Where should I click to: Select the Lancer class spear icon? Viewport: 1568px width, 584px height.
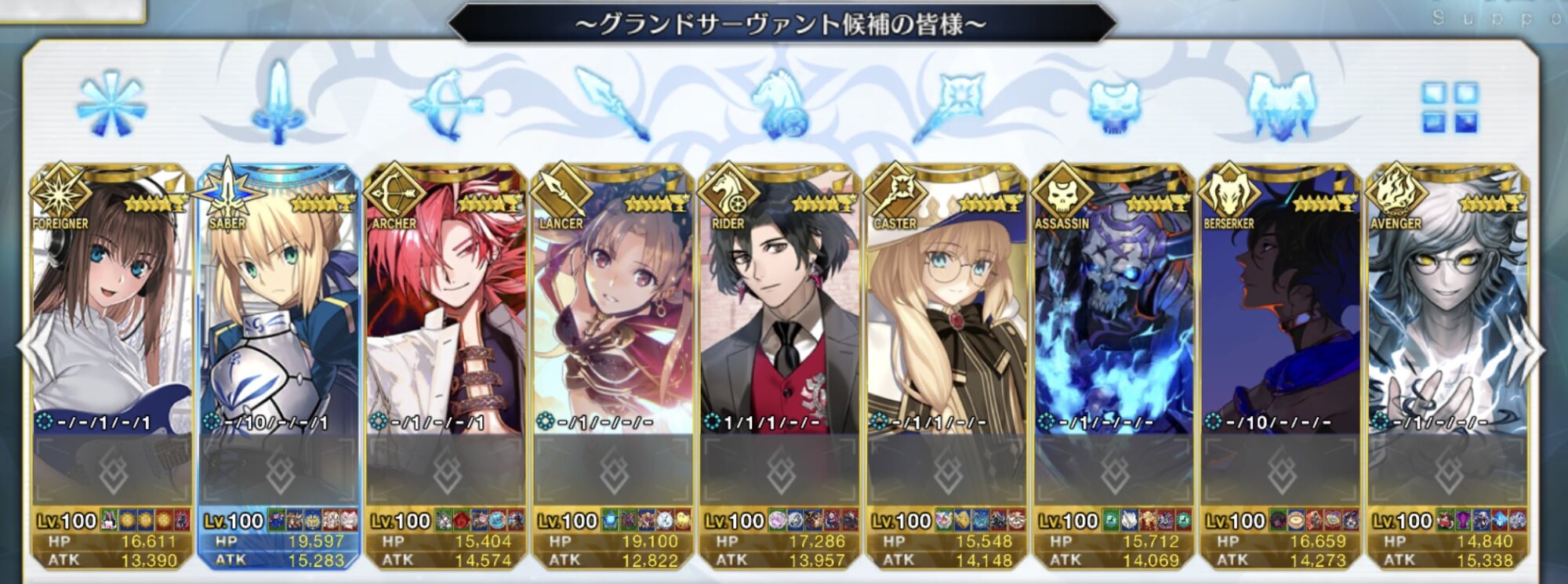(x=612, y=104)
